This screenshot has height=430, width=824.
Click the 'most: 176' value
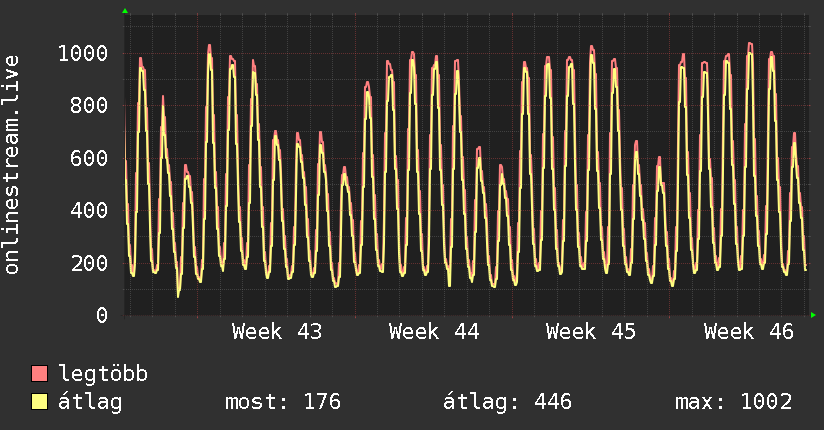pos(283,402)
